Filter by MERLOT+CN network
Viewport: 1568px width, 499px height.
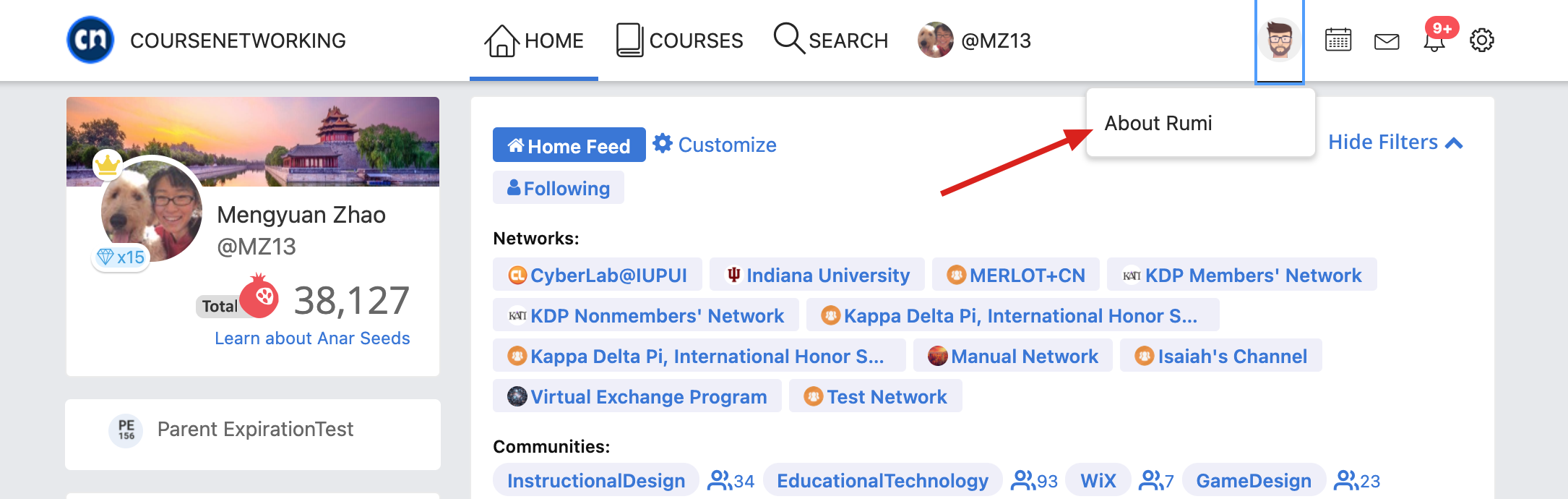coord(1016,275)
